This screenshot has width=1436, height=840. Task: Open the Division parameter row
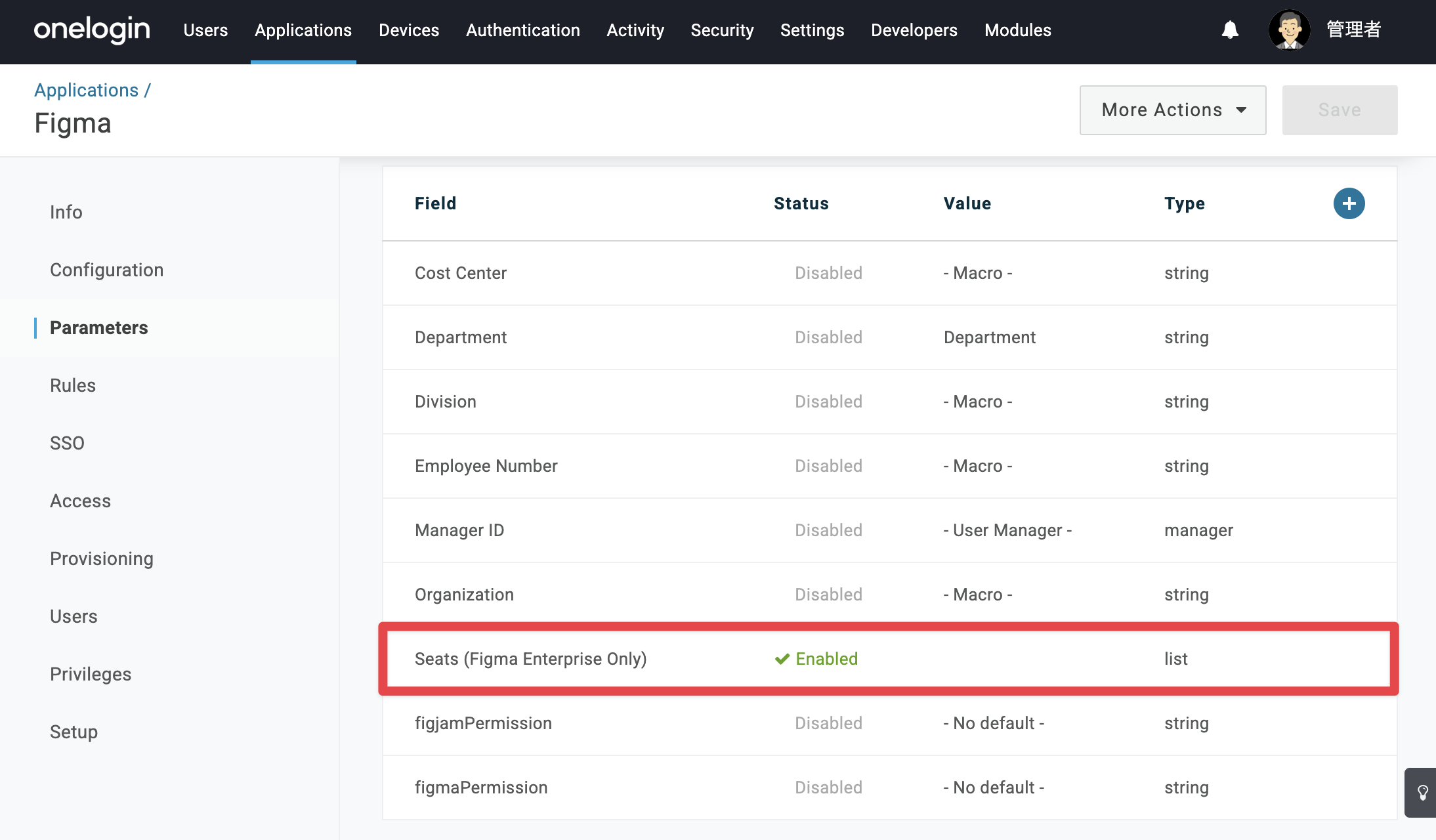(889, 402)
